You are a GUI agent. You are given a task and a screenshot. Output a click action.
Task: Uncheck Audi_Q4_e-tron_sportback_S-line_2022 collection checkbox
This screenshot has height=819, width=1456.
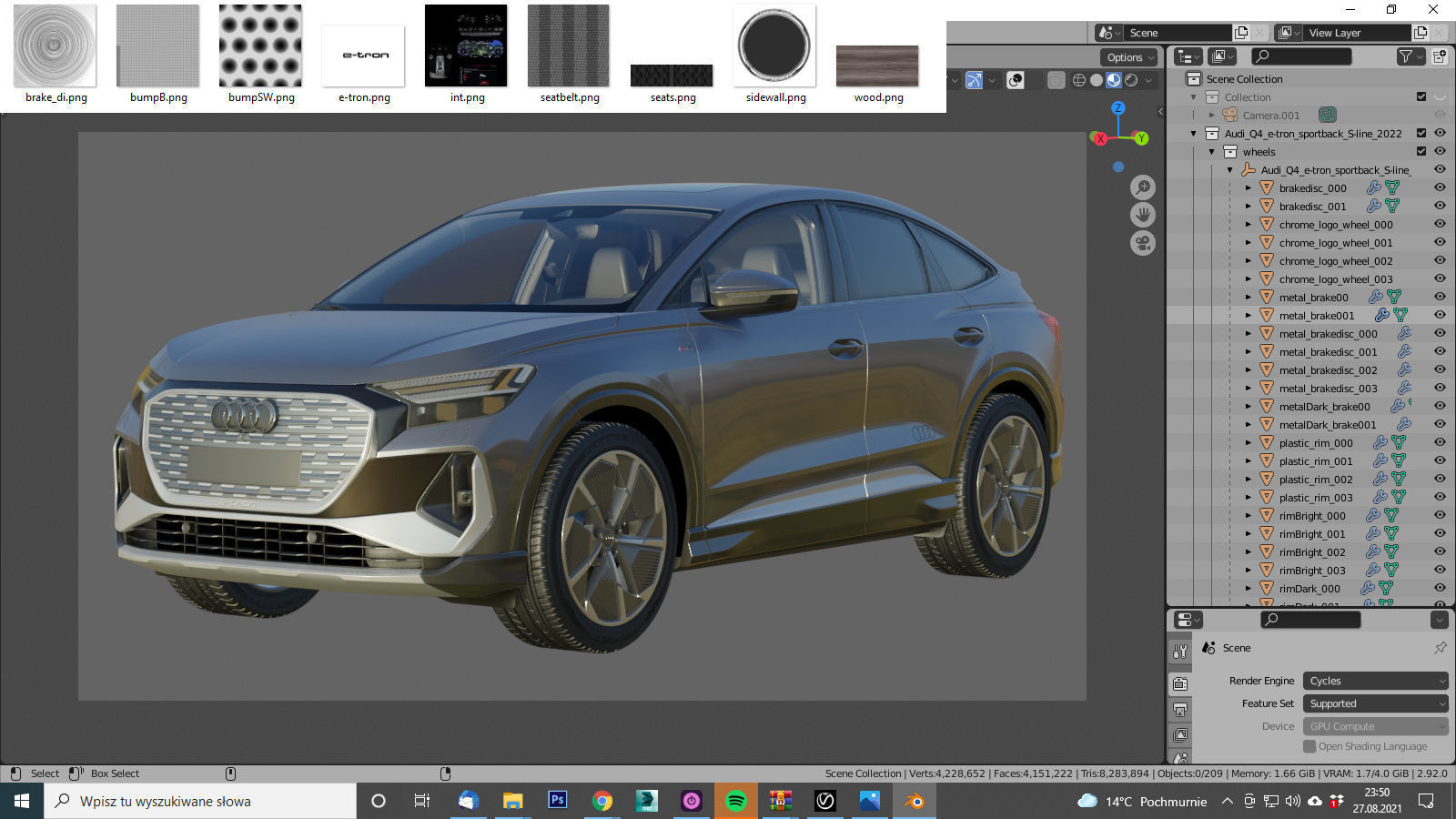click(x=1421, y=133)
